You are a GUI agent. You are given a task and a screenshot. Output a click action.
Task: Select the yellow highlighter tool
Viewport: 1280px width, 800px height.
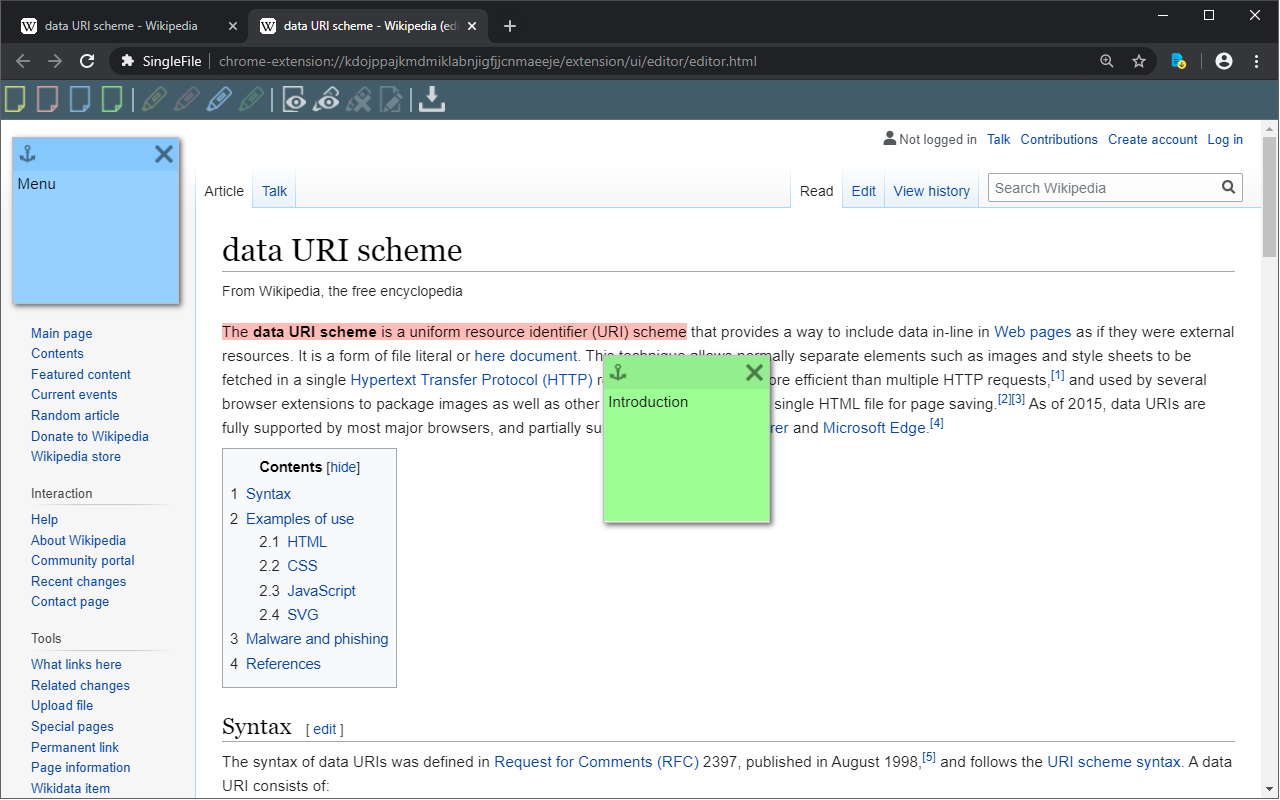pos(153,99)
